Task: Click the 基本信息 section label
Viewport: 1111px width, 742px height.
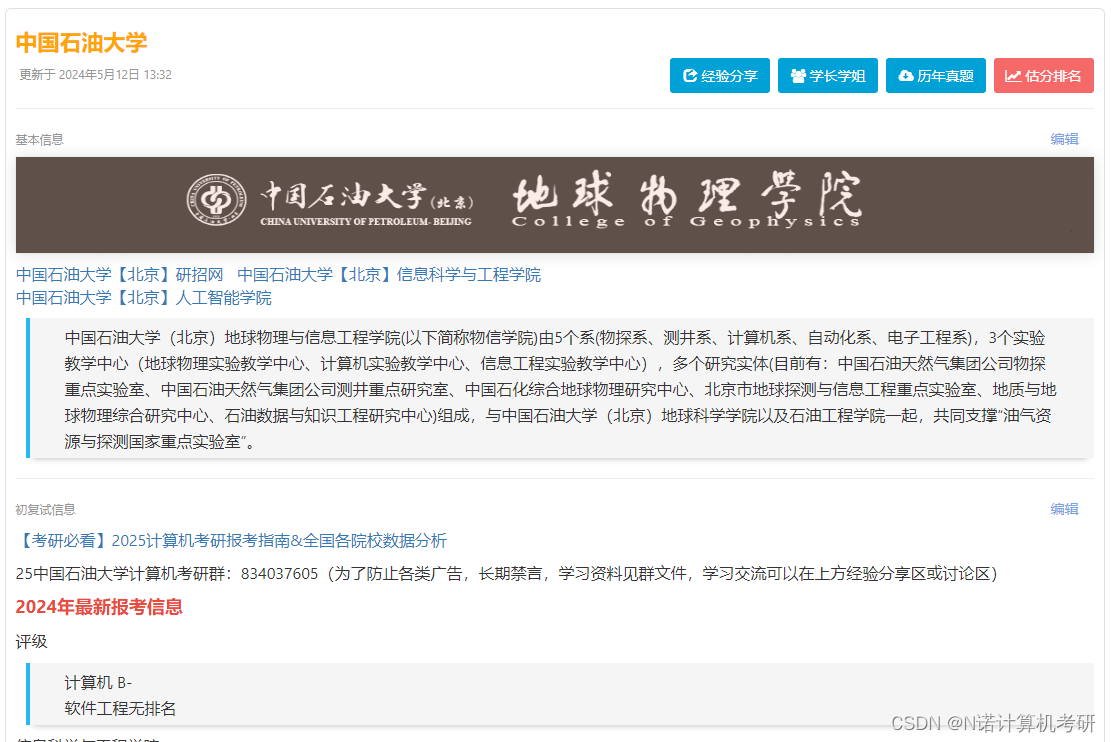Action: point(40,140)
